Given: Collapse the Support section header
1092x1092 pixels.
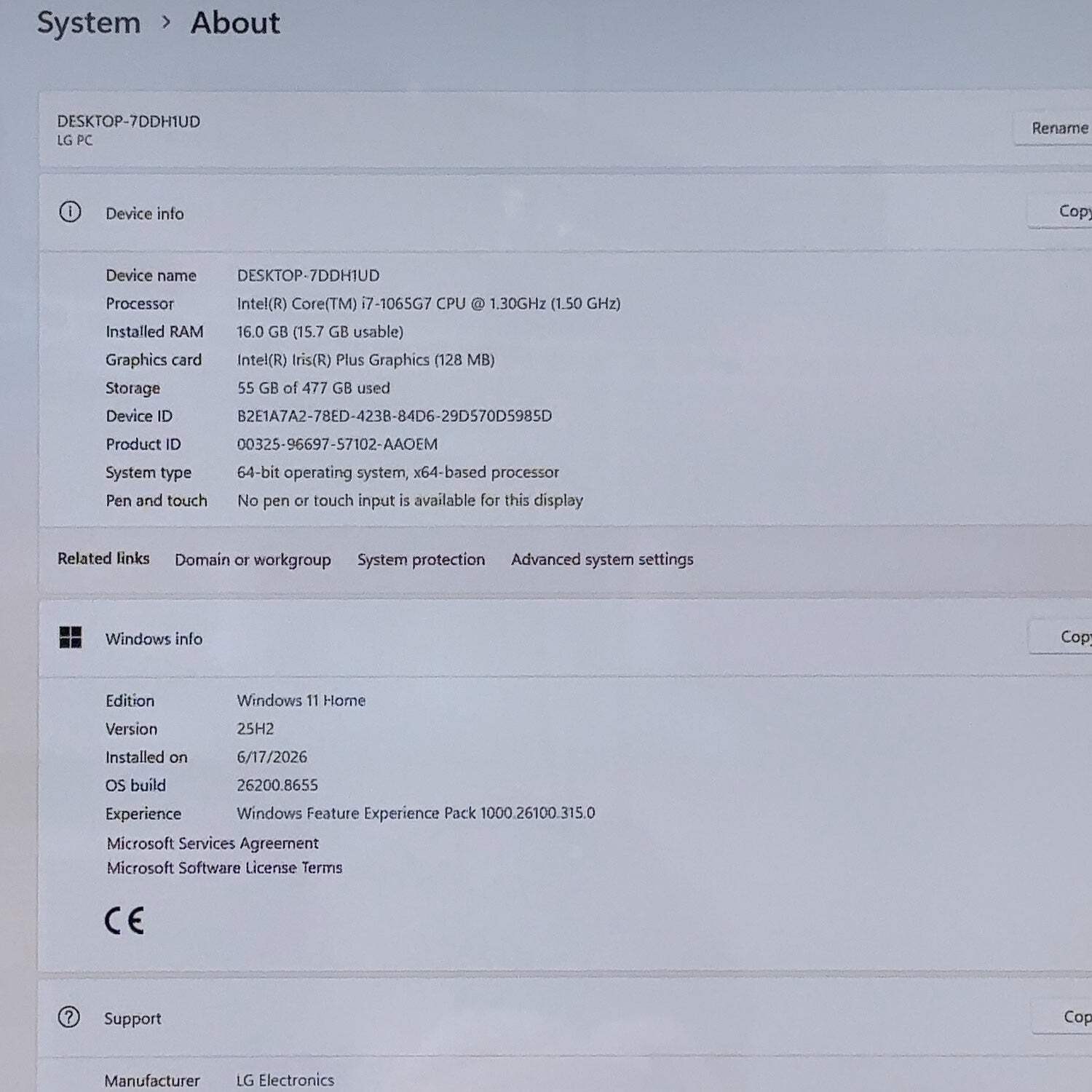Looking at the screenshot, I should pos(565,1017).
